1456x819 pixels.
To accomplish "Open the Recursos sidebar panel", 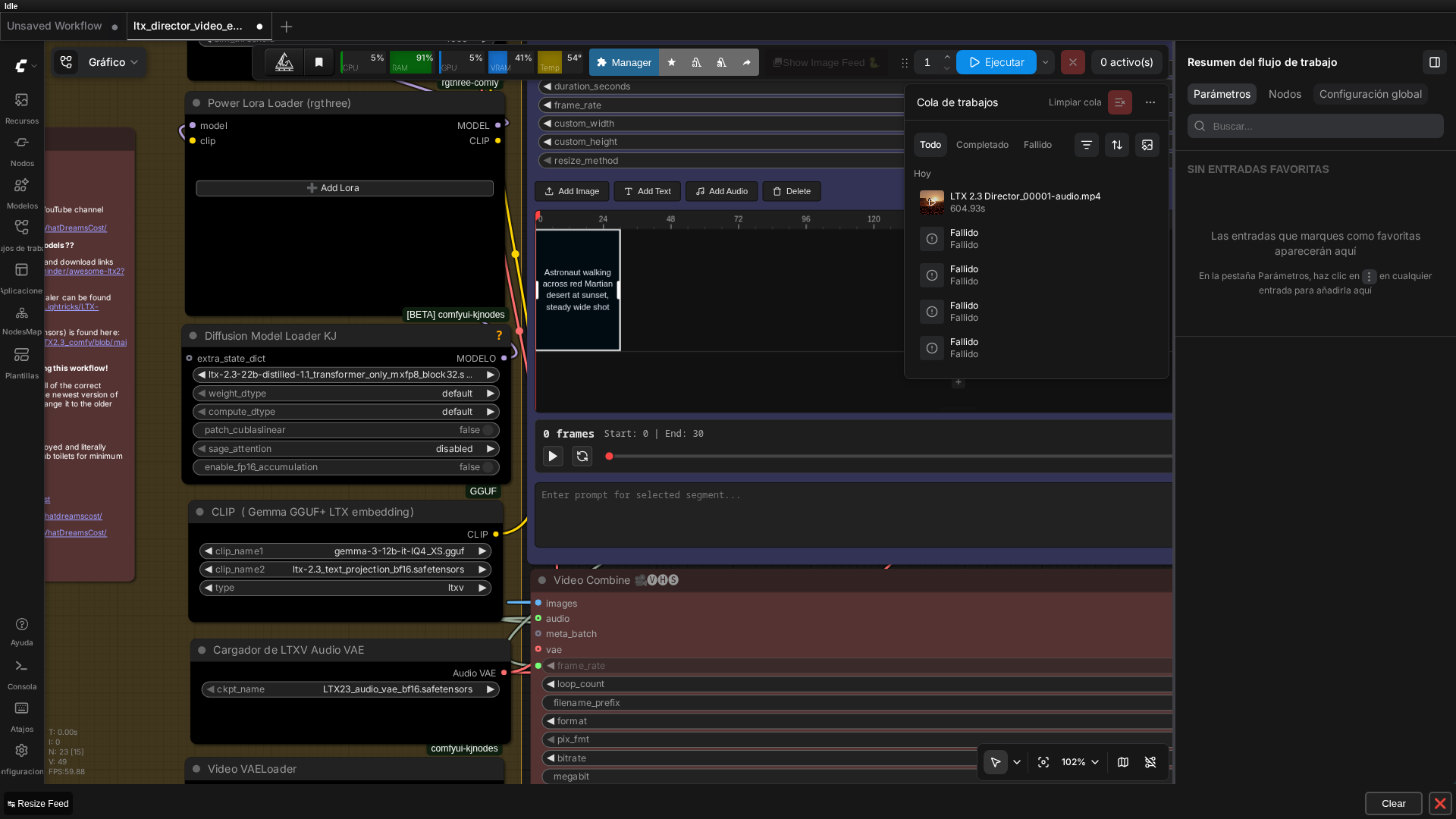I will [x=21, y=108].
